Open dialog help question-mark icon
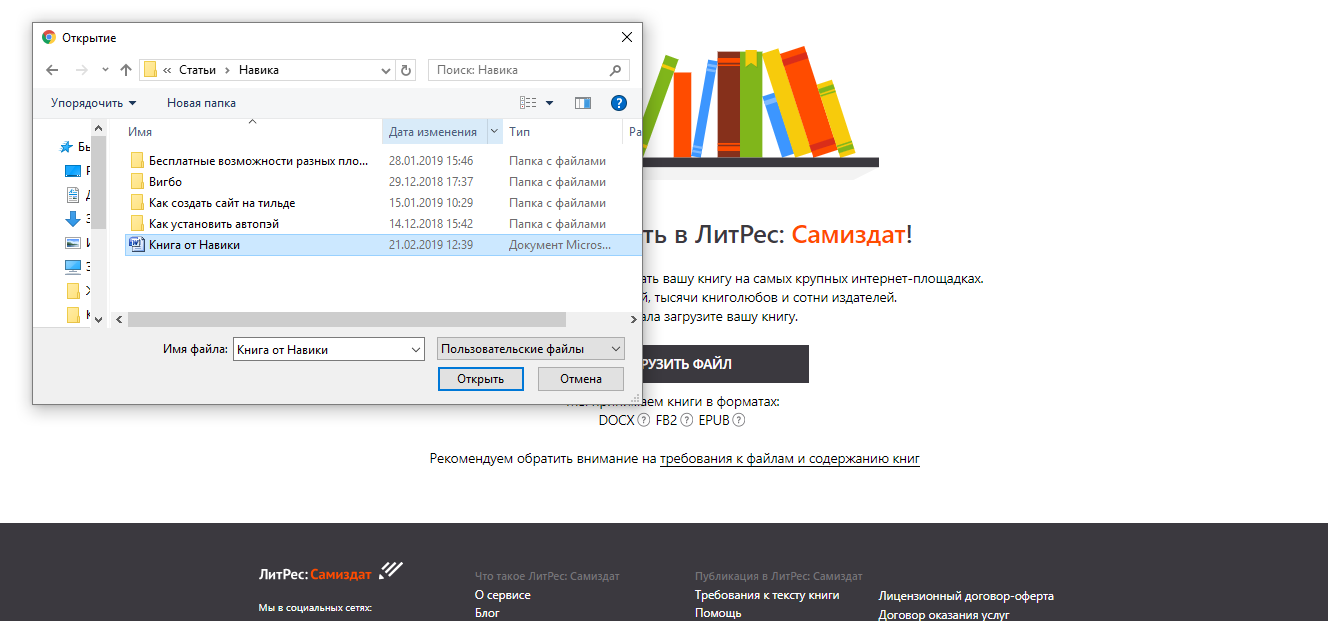 point(618,103)
